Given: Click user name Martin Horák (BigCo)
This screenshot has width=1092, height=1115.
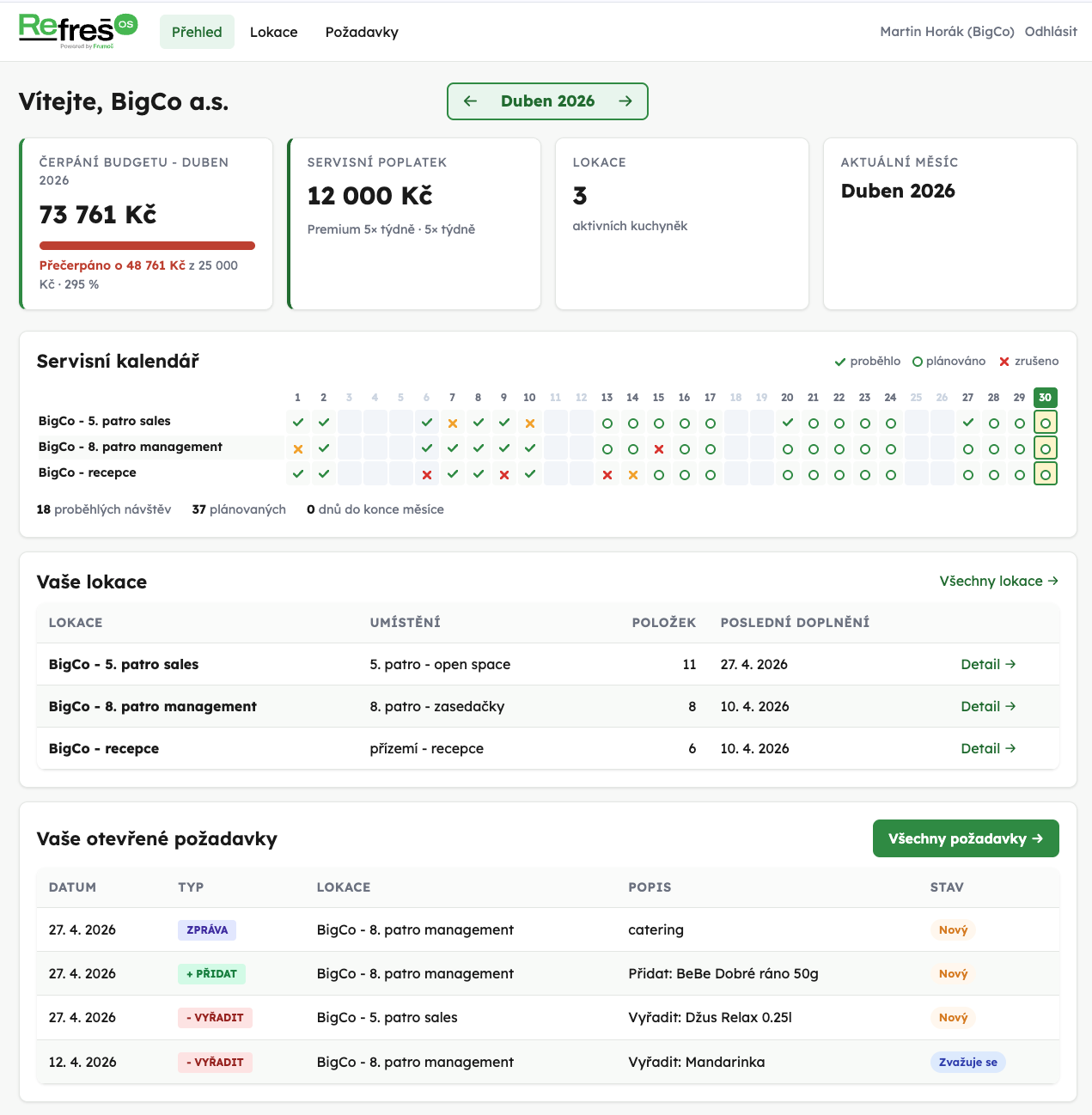Looking at the screenshot, I should point(947,31).
